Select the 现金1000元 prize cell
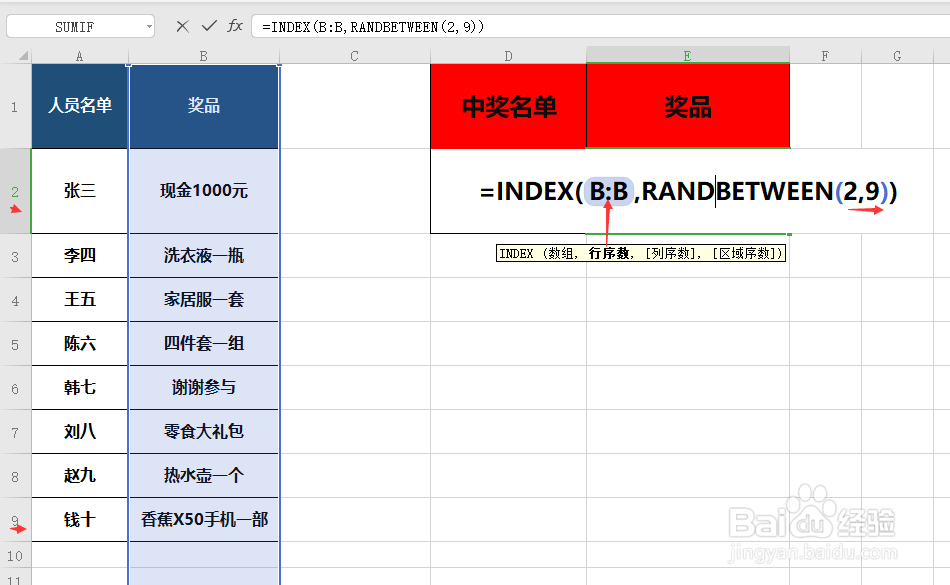The image size is (950, 585). 204,191
